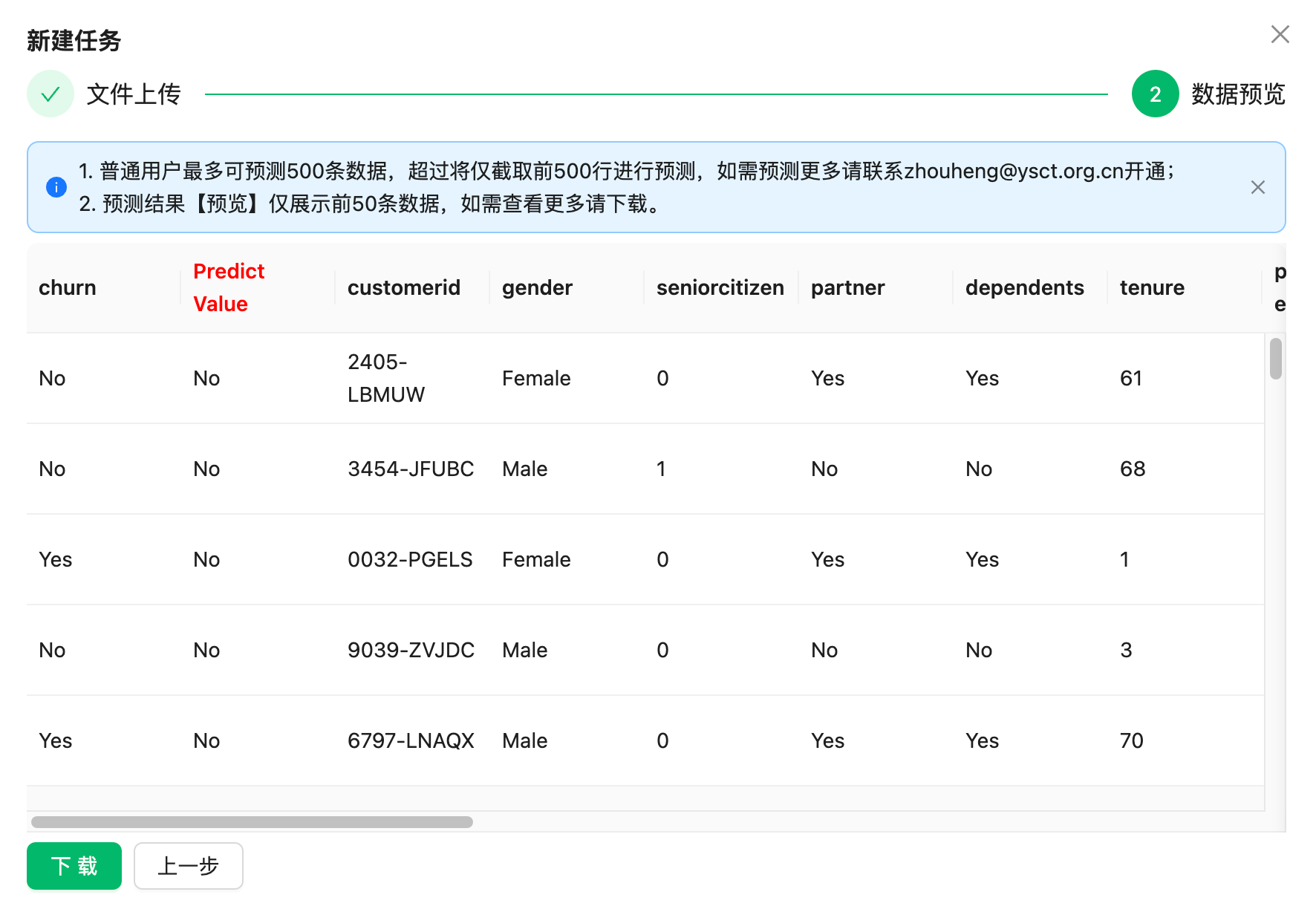Click the tenure column header
Screen dimensions: 1316x912
click(1152, 287)
